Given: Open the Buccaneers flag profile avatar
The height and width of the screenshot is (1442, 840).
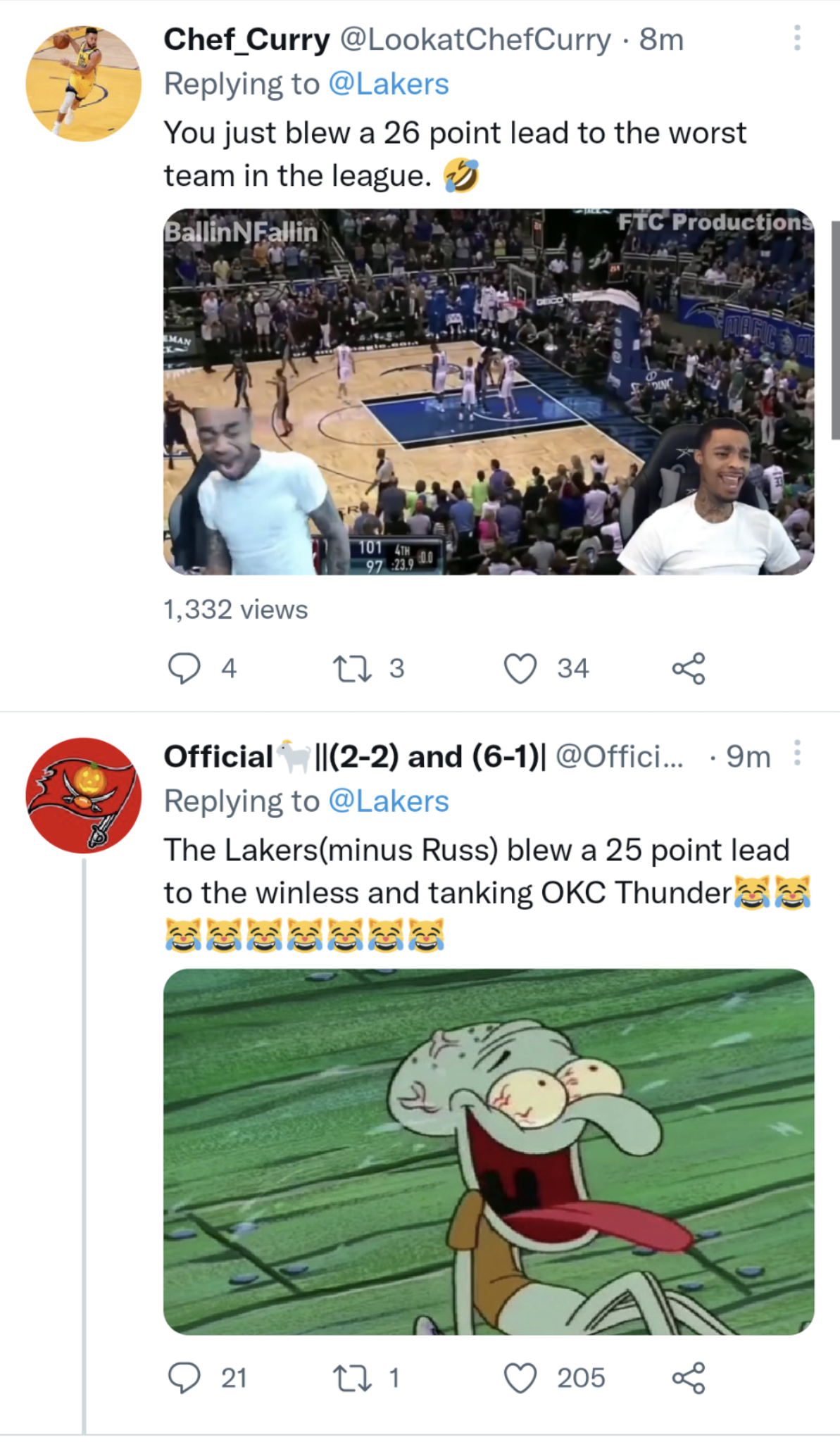Looking at the screenshot, I should click(x=83, y=795).
